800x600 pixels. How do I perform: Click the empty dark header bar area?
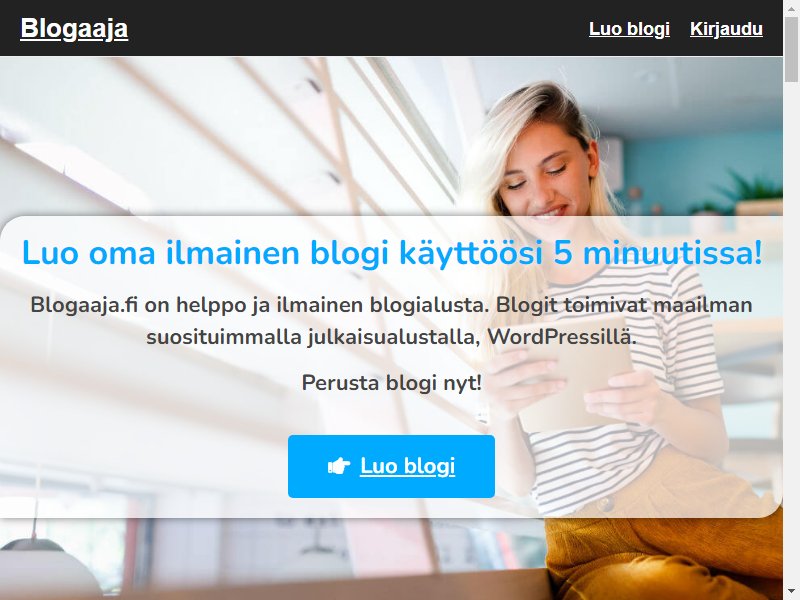pyautogui.click(x=357, y=28)
